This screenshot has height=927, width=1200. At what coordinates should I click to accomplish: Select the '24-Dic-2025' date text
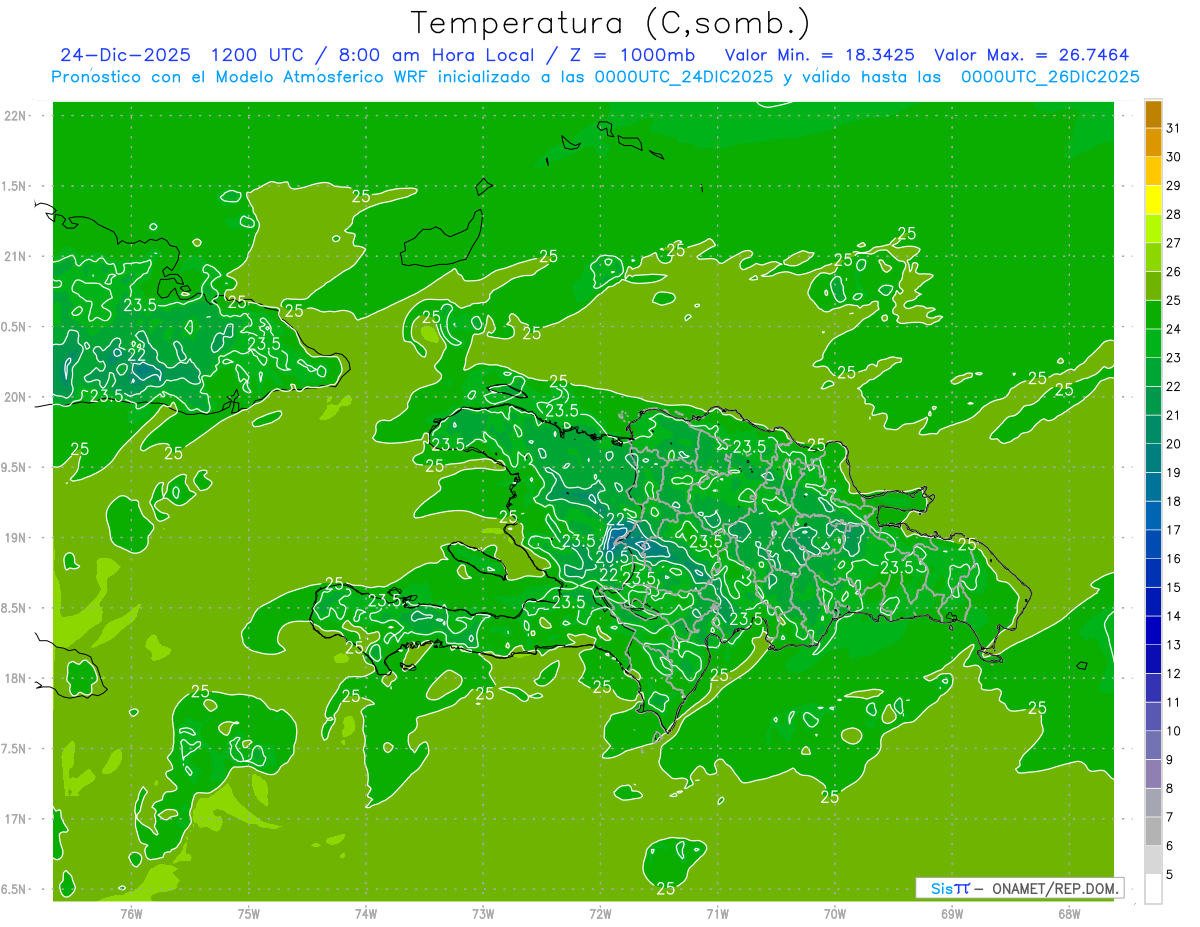(x=126, y=55)
